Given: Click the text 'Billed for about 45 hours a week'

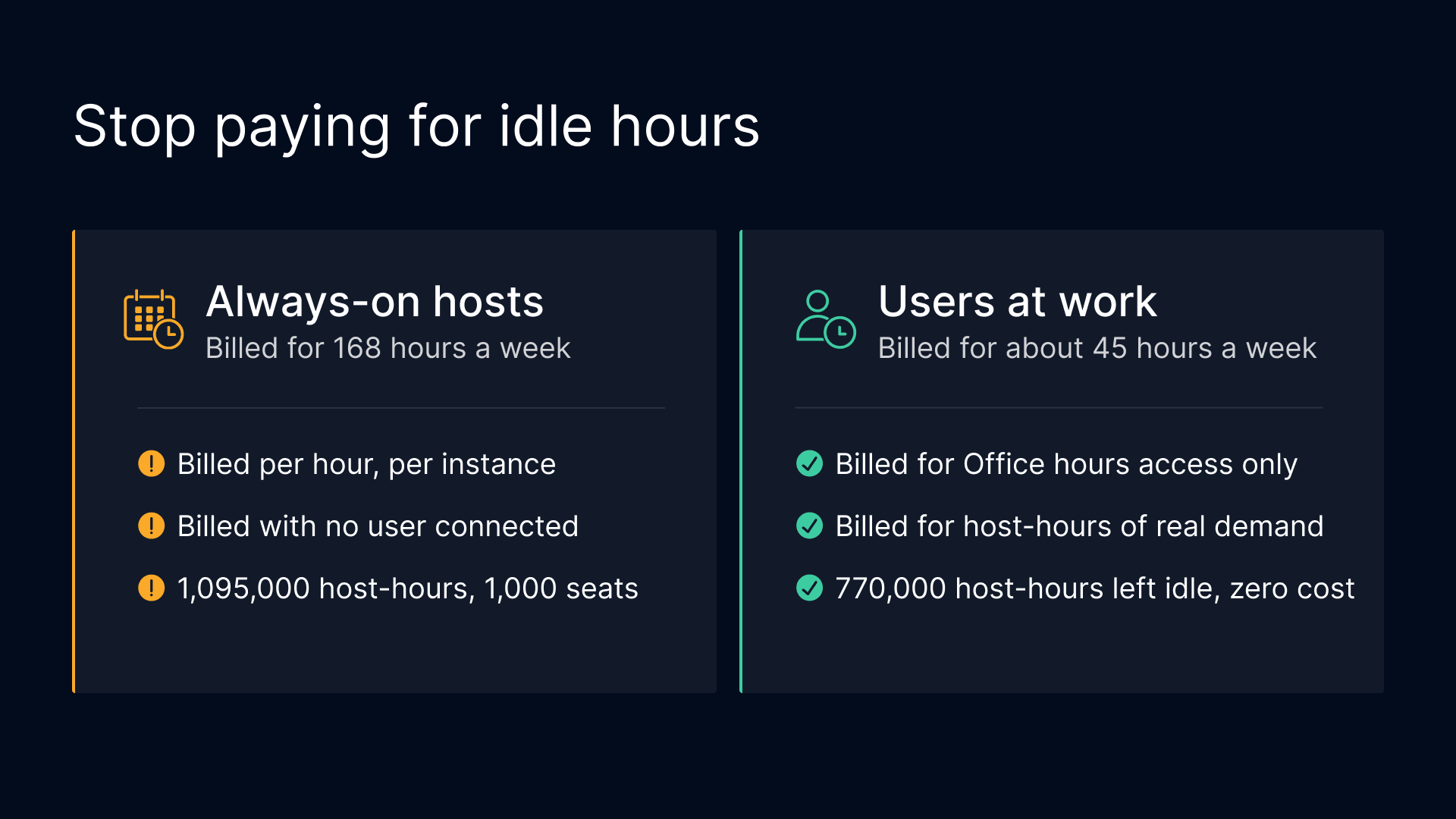Looking at the screenshot, I should [x=1097, y=348].
